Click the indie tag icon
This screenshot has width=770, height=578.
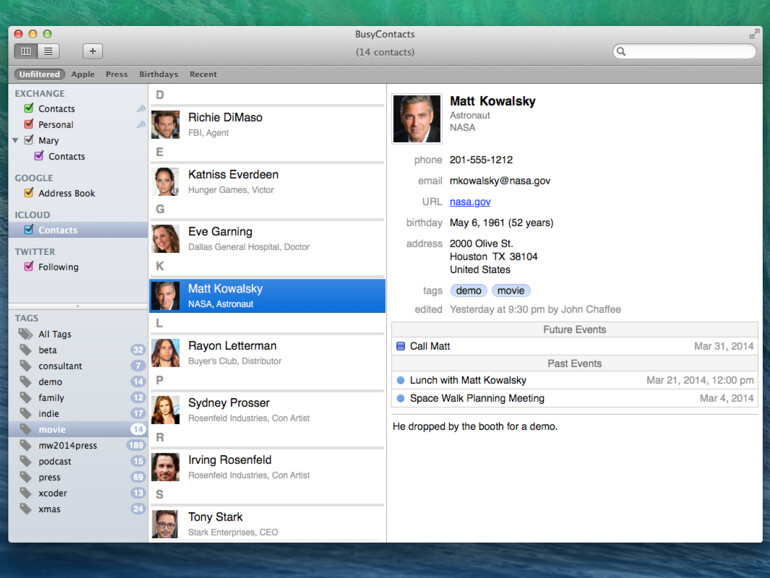click(x=26, y=413)
